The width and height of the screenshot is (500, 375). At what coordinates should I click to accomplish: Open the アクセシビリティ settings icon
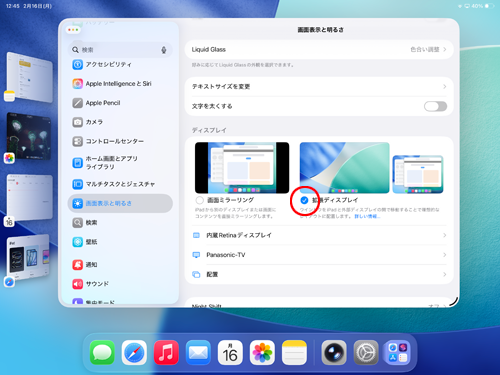click(77, 64)
